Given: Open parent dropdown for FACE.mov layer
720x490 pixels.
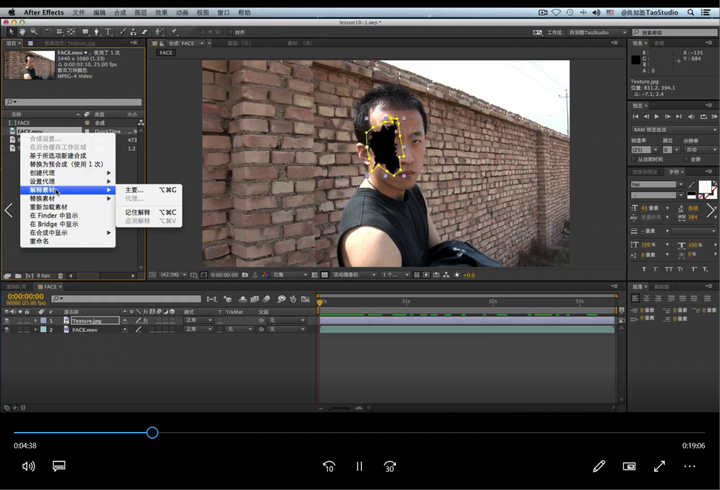Looking at the screenshot, I should 288,329.
